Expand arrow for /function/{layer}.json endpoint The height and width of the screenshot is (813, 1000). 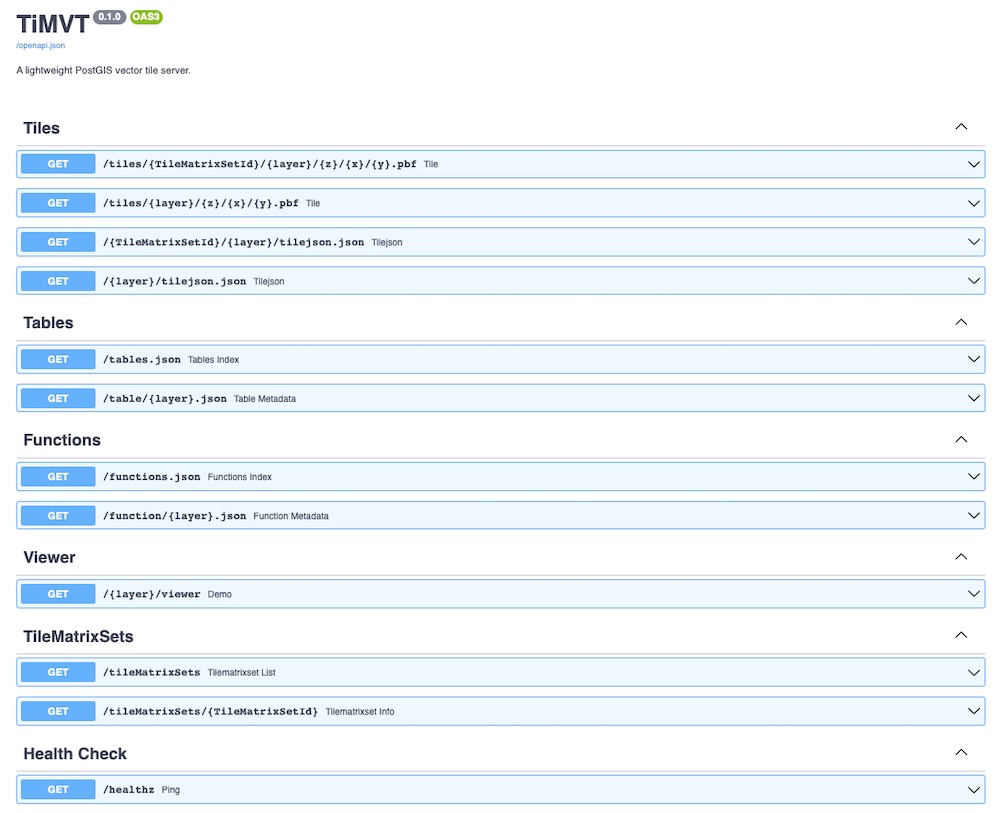pos(974,515)
